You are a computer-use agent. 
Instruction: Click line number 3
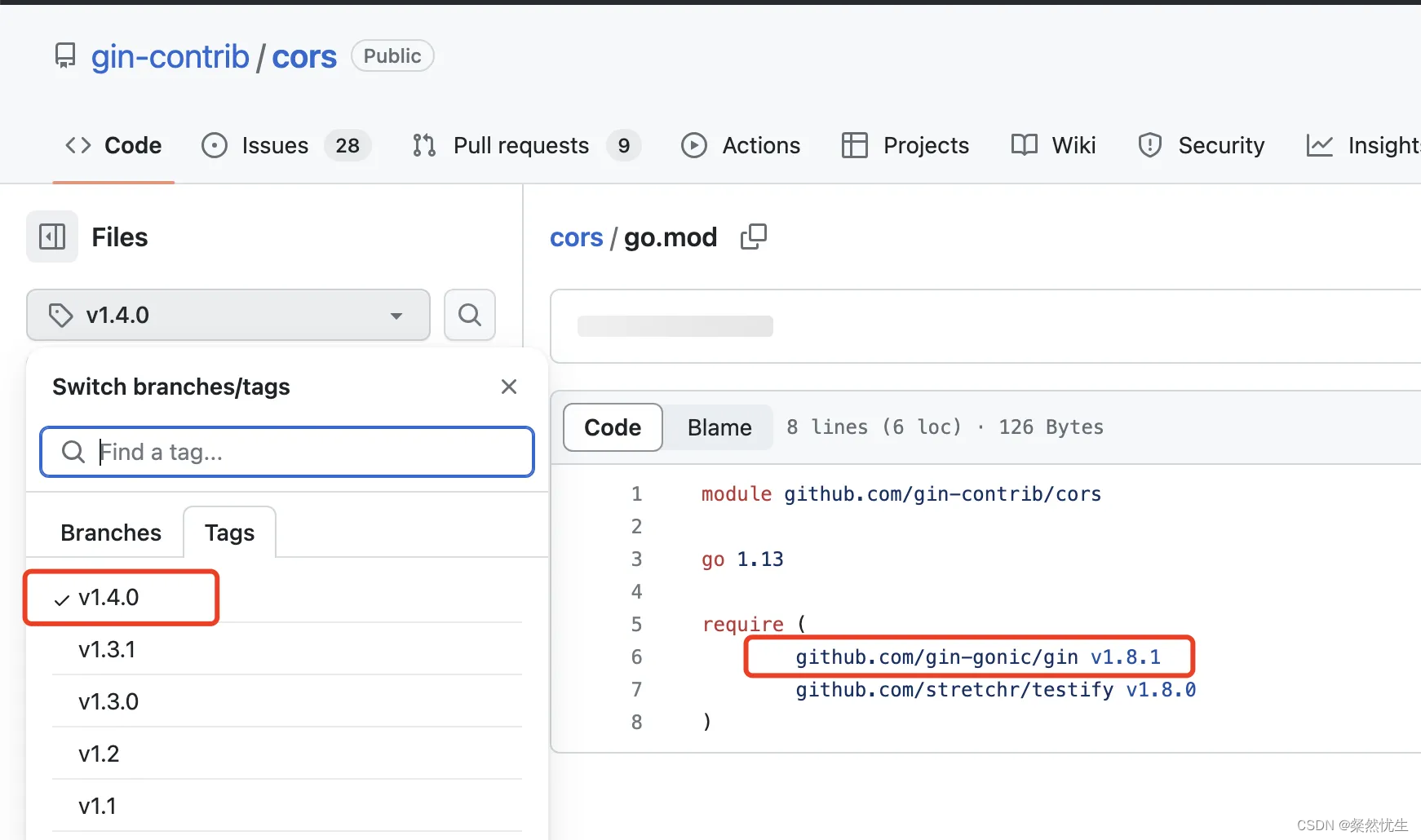[x=636, y=559]
